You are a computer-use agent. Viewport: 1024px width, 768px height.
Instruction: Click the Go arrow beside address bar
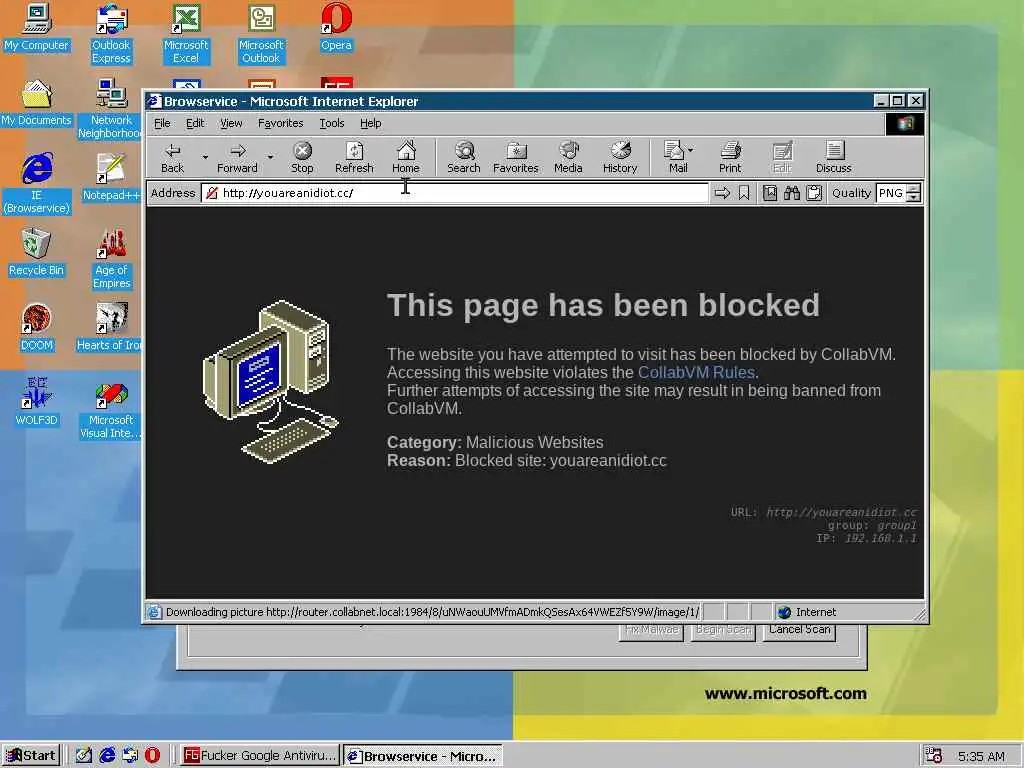tap(722, 193)
